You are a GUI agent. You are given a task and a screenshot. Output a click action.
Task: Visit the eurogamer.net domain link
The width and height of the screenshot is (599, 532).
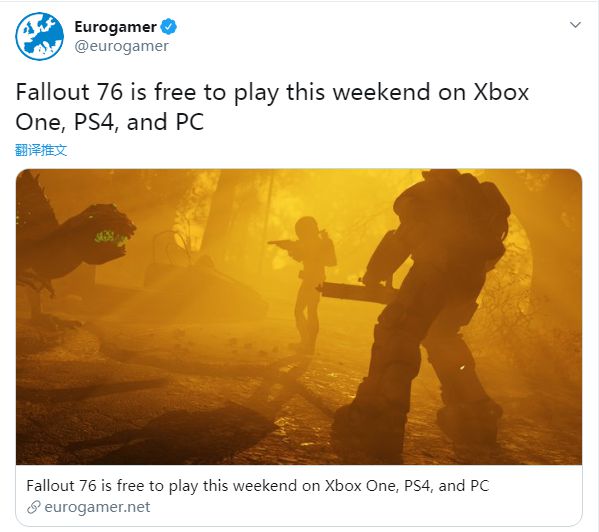pos(97,507)
